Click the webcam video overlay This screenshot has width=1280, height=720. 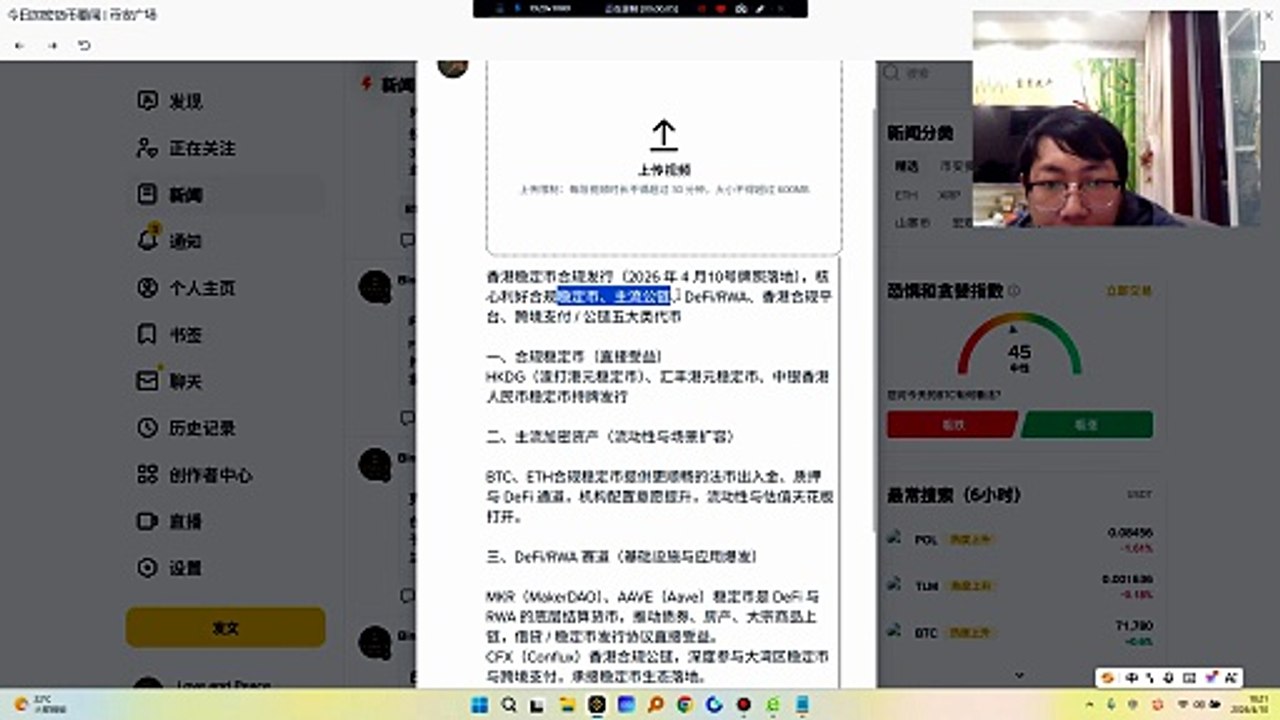click(x=1117, y=119)
